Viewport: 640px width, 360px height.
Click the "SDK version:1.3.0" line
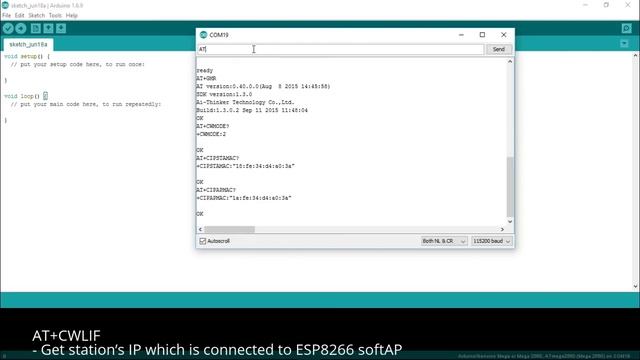(x=224, y=94)
